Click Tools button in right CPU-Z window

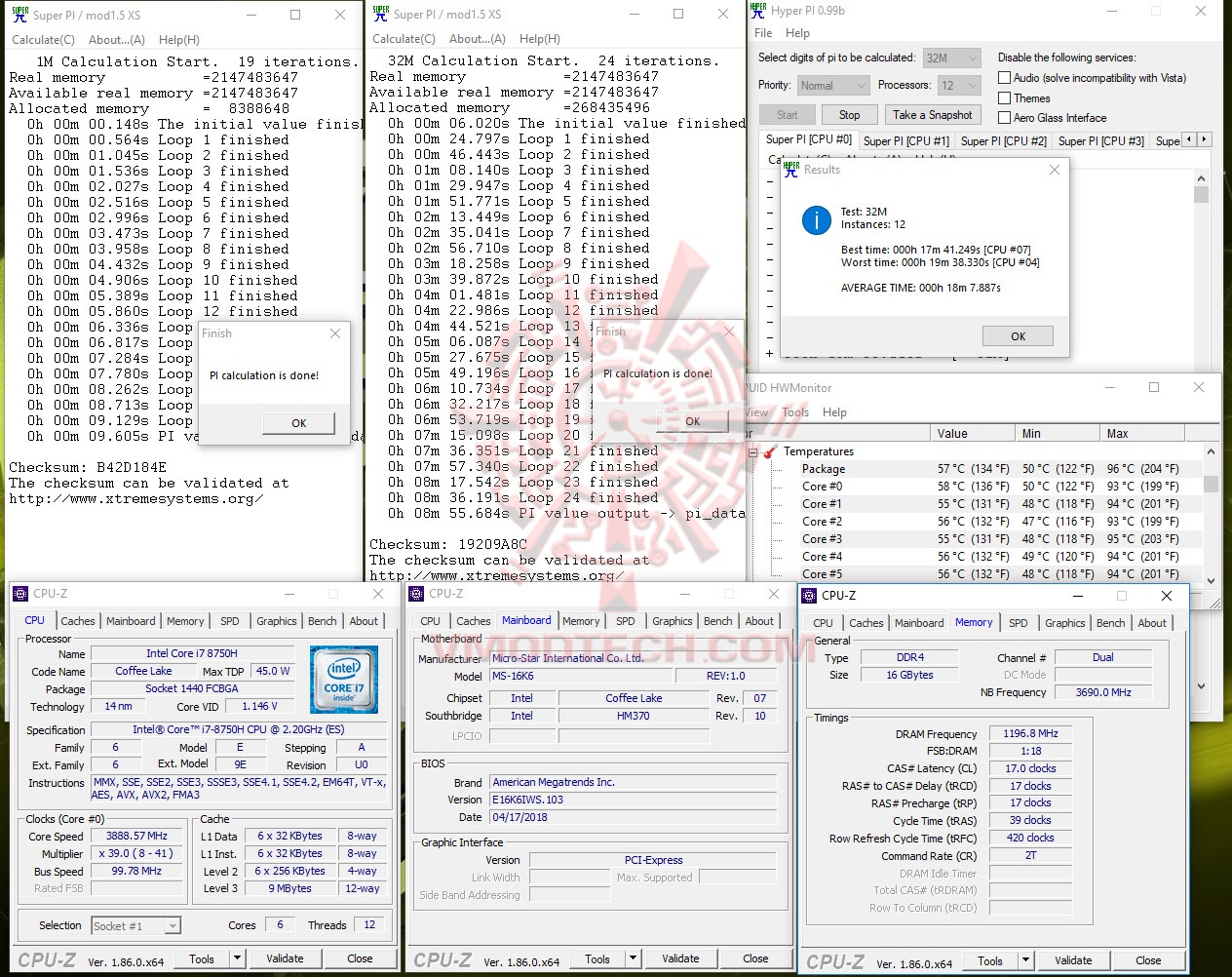click(990, 960)
